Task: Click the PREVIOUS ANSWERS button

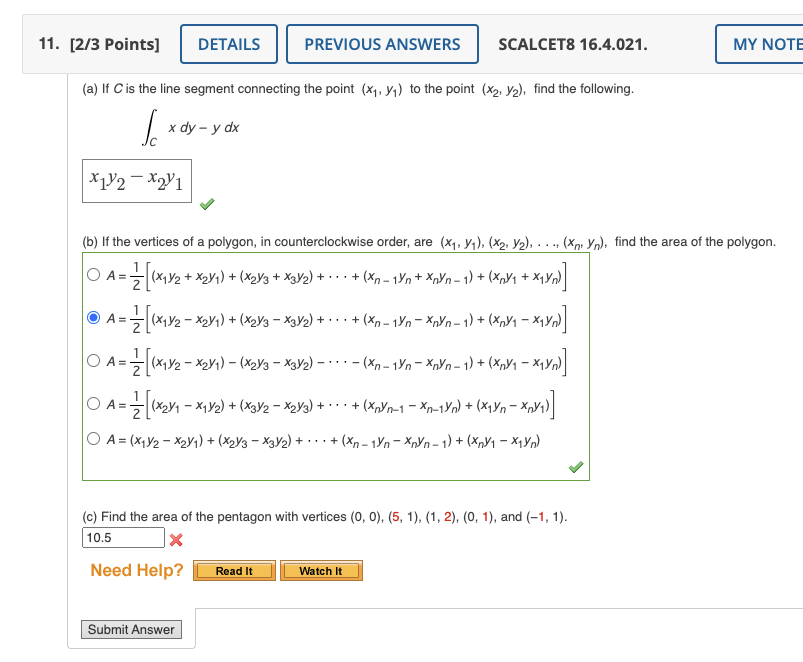Action: 383,43
